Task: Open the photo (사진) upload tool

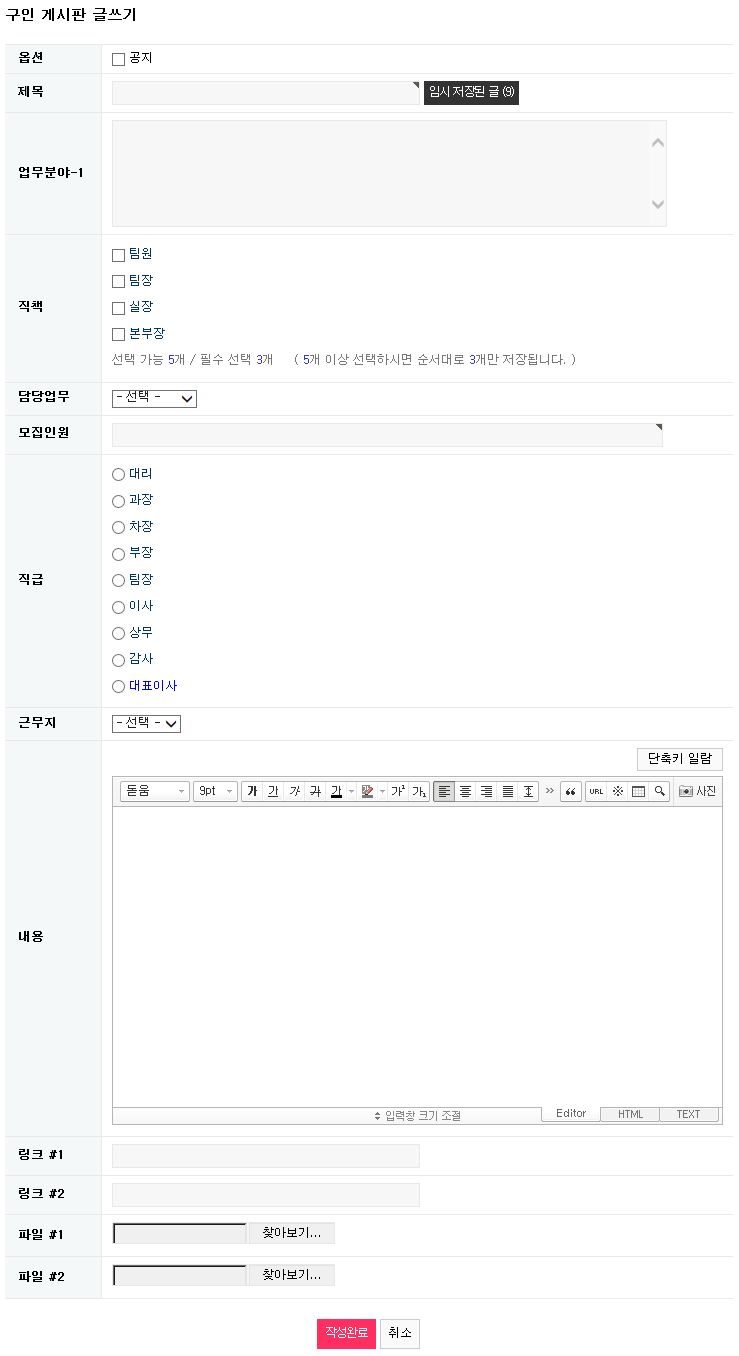Action: [x=698, y=791]
